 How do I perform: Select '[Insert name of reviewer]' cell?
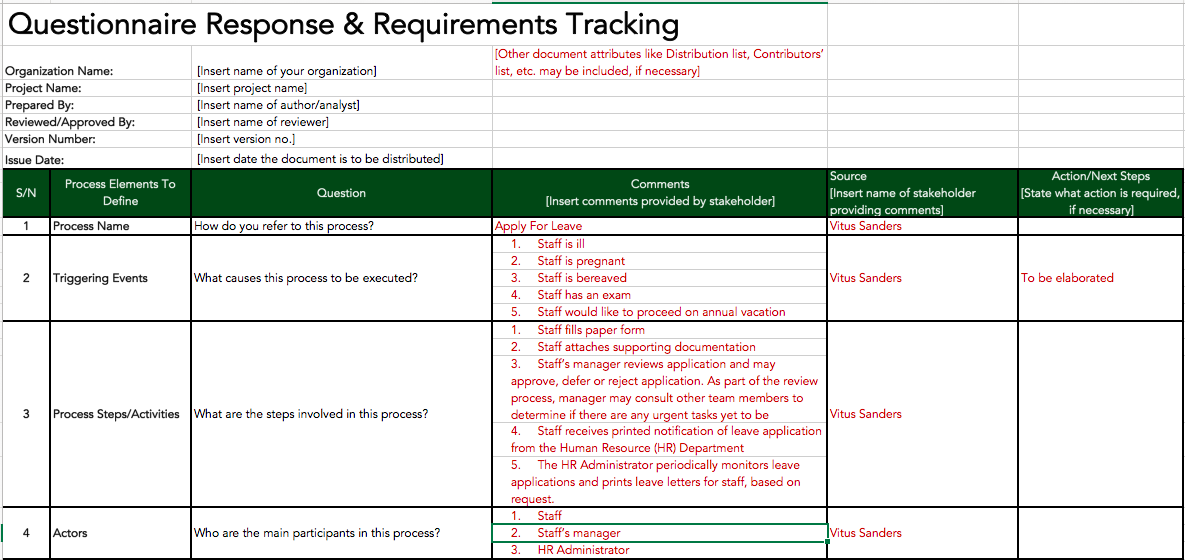[342, 122]
